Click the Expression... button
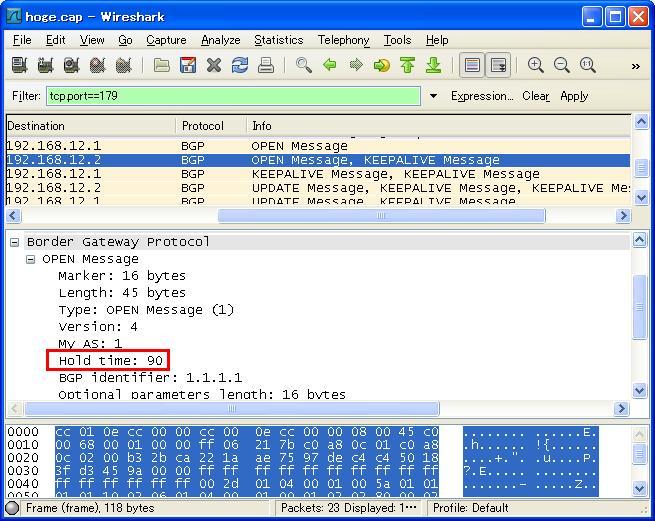 [x=482, y=96]
